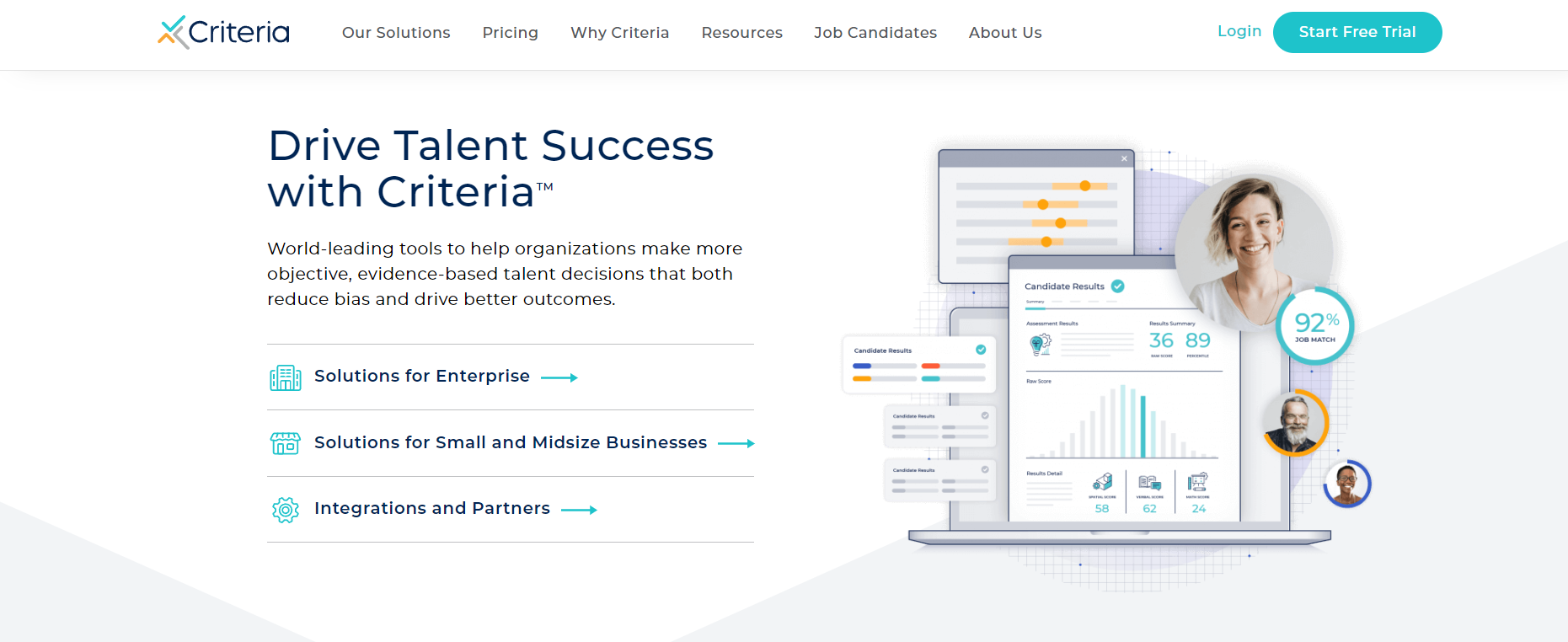
Task: Click arrow beside Small and Midsize Businesses
Action: pyautogui.click(x=736, y=443)
